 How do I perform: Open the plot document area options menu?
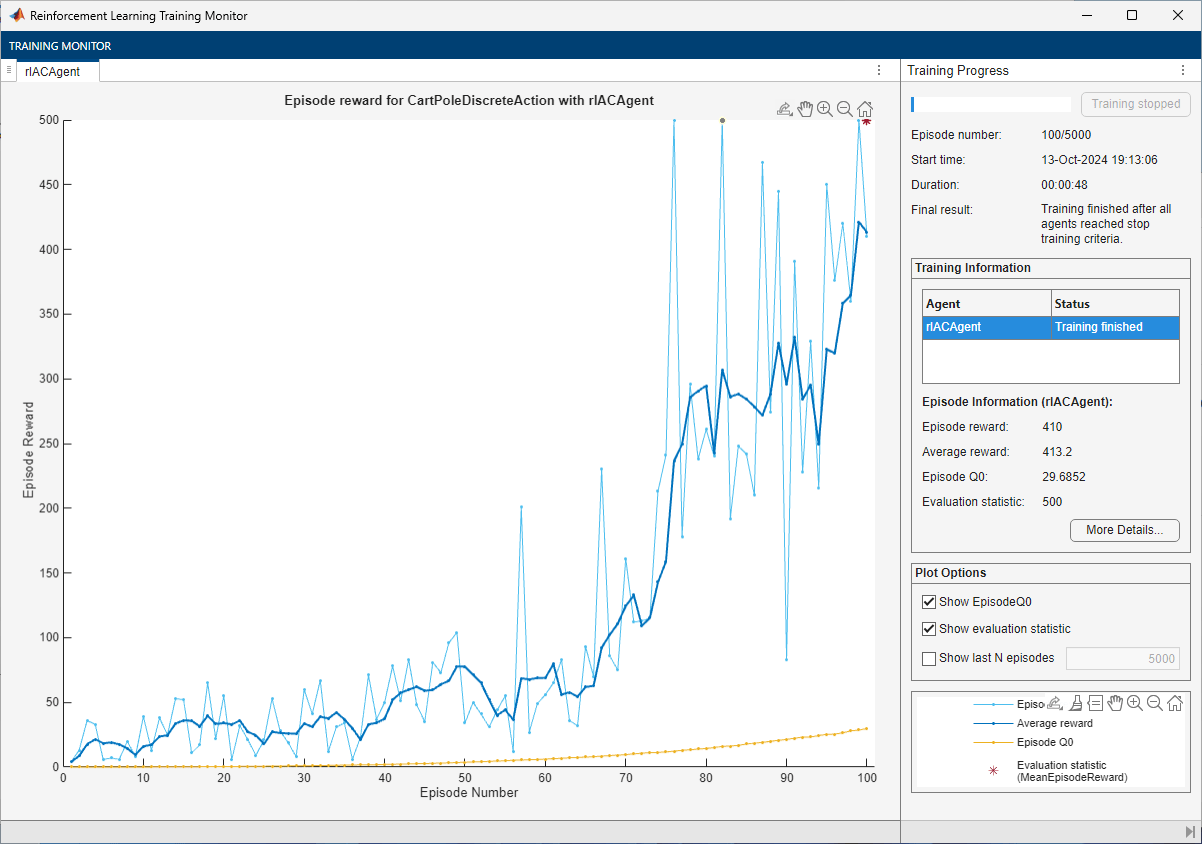click(879, 71)
